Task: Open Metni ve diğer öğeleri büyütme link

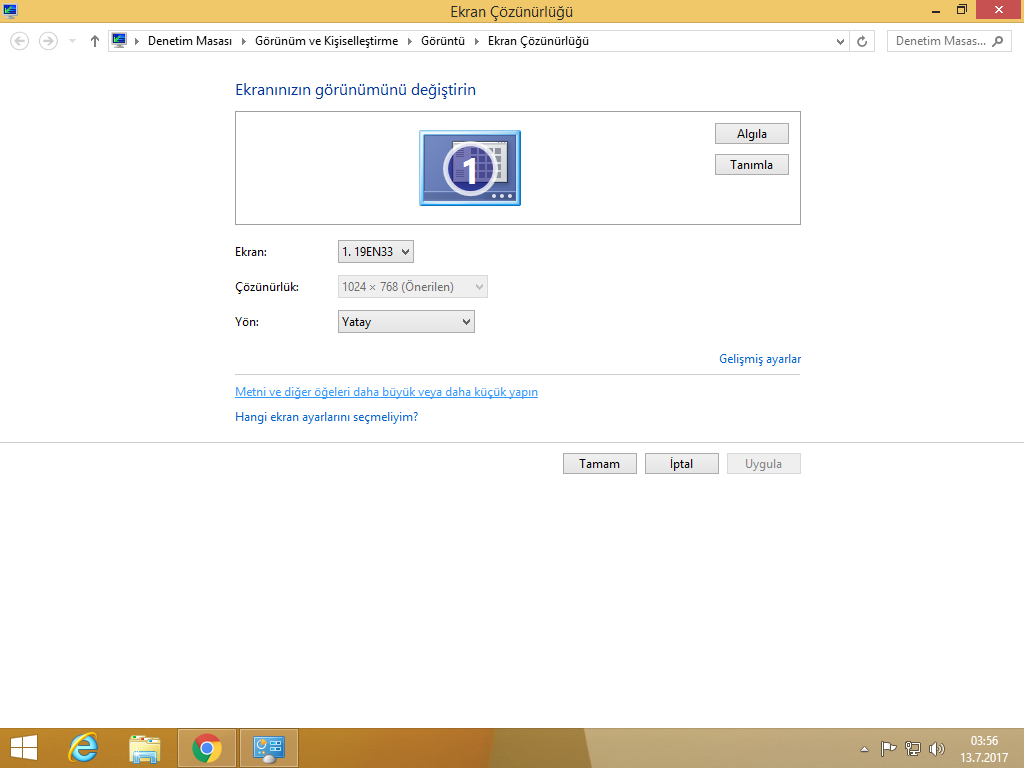Action: point(387,392)
